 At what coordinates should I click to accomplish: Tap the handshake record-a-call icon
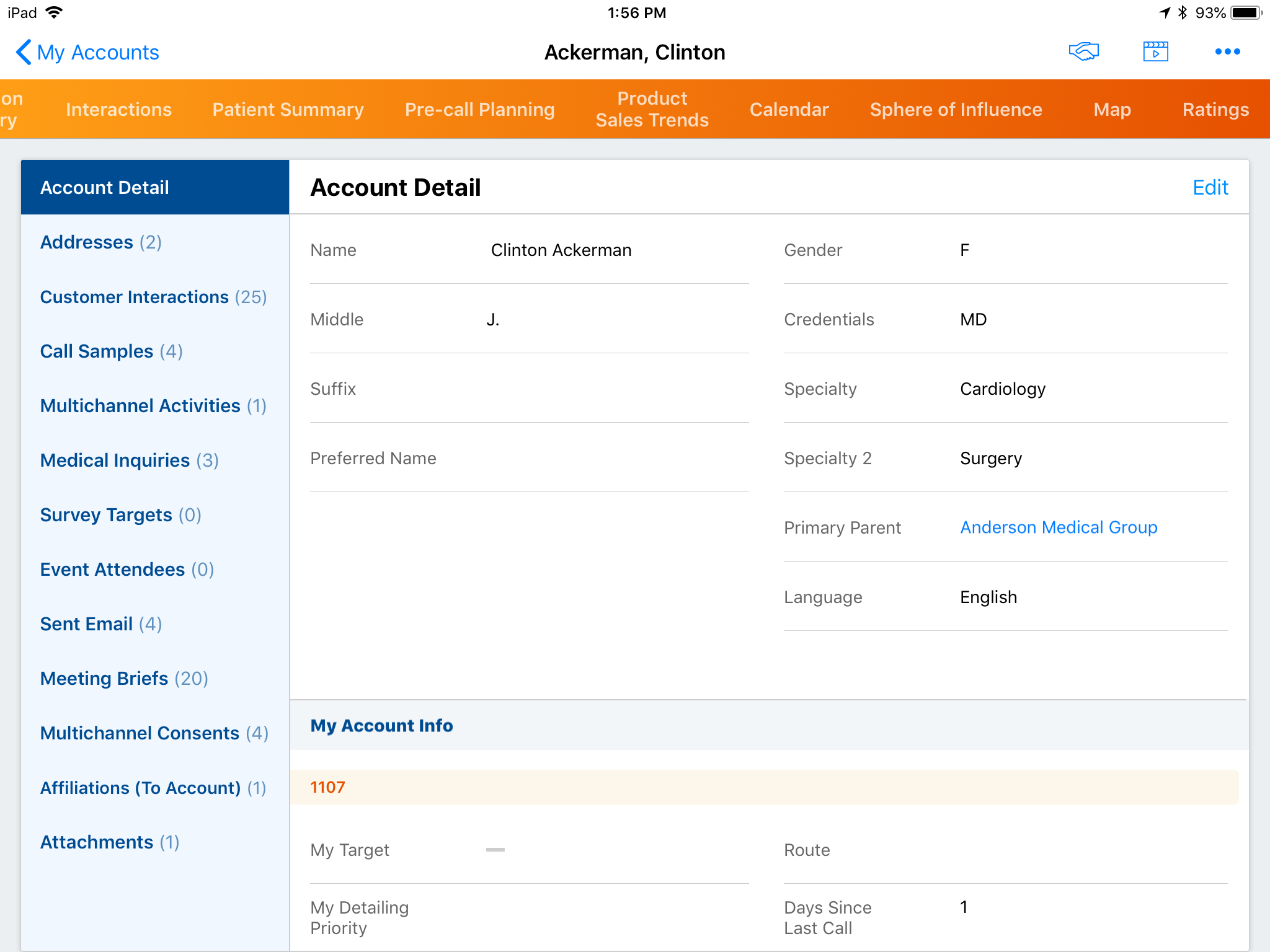pos(1083,52)
